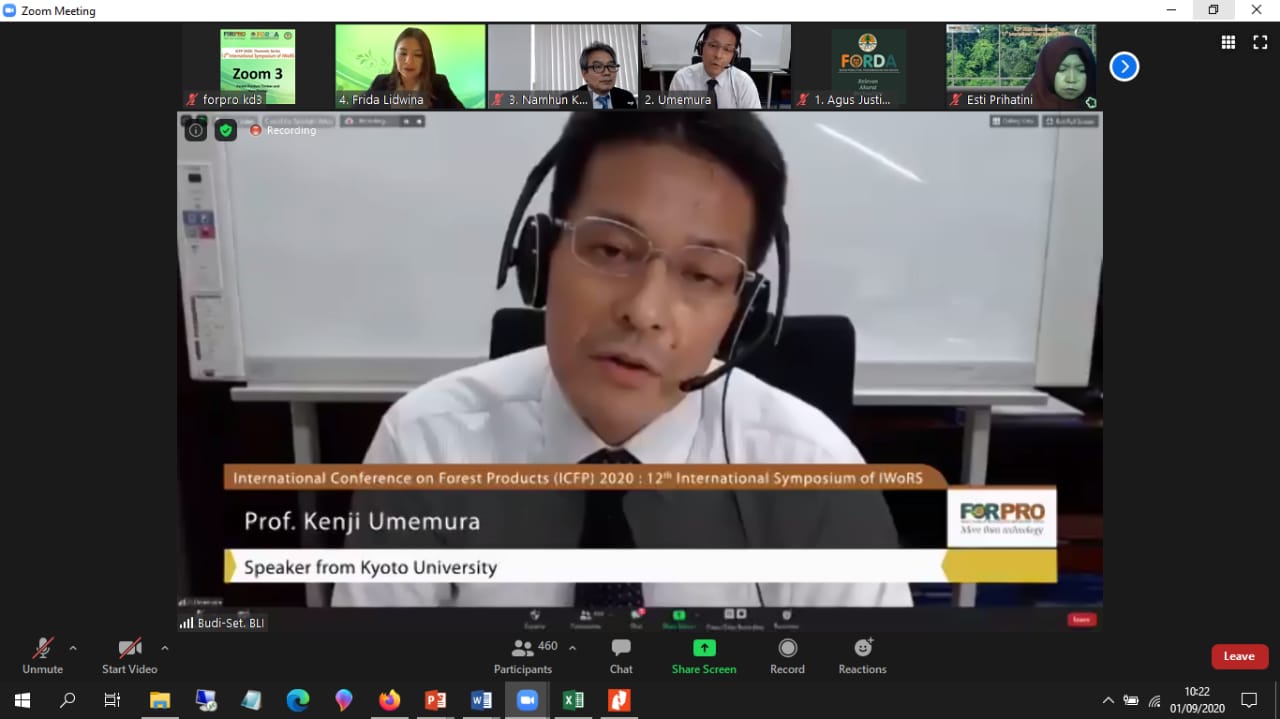Open the Reactions menu
1280x719 pixels.
tap(862, 648)
